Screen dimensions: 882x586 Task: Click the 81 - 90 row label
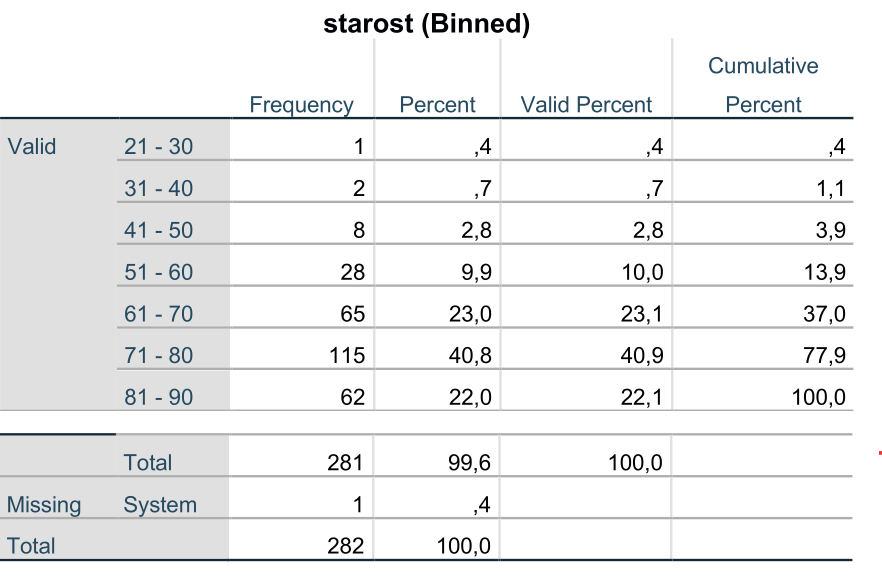click(159, 397)
